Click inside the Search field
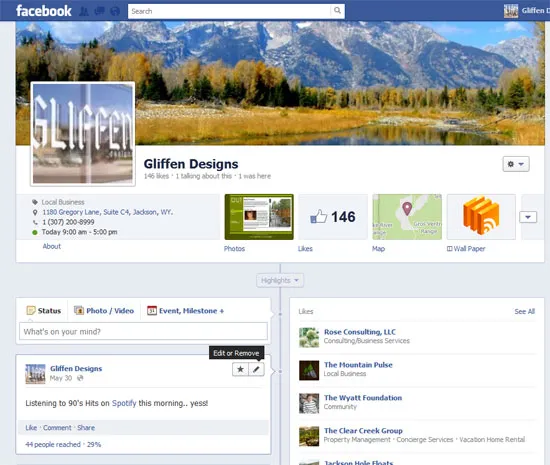The image size is (550, 465). [229, 11]
